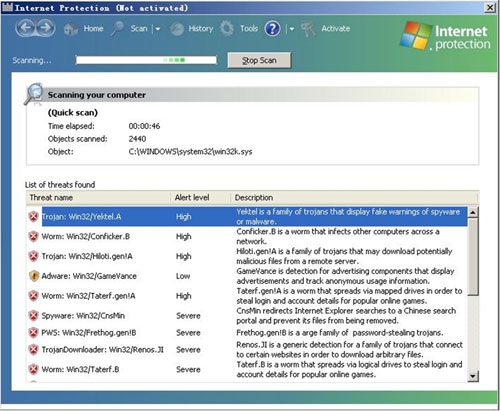The image size is (500, 411).
Task: Select the Worm: Win32/Taterf.B row
Action: tap(247, 369)
